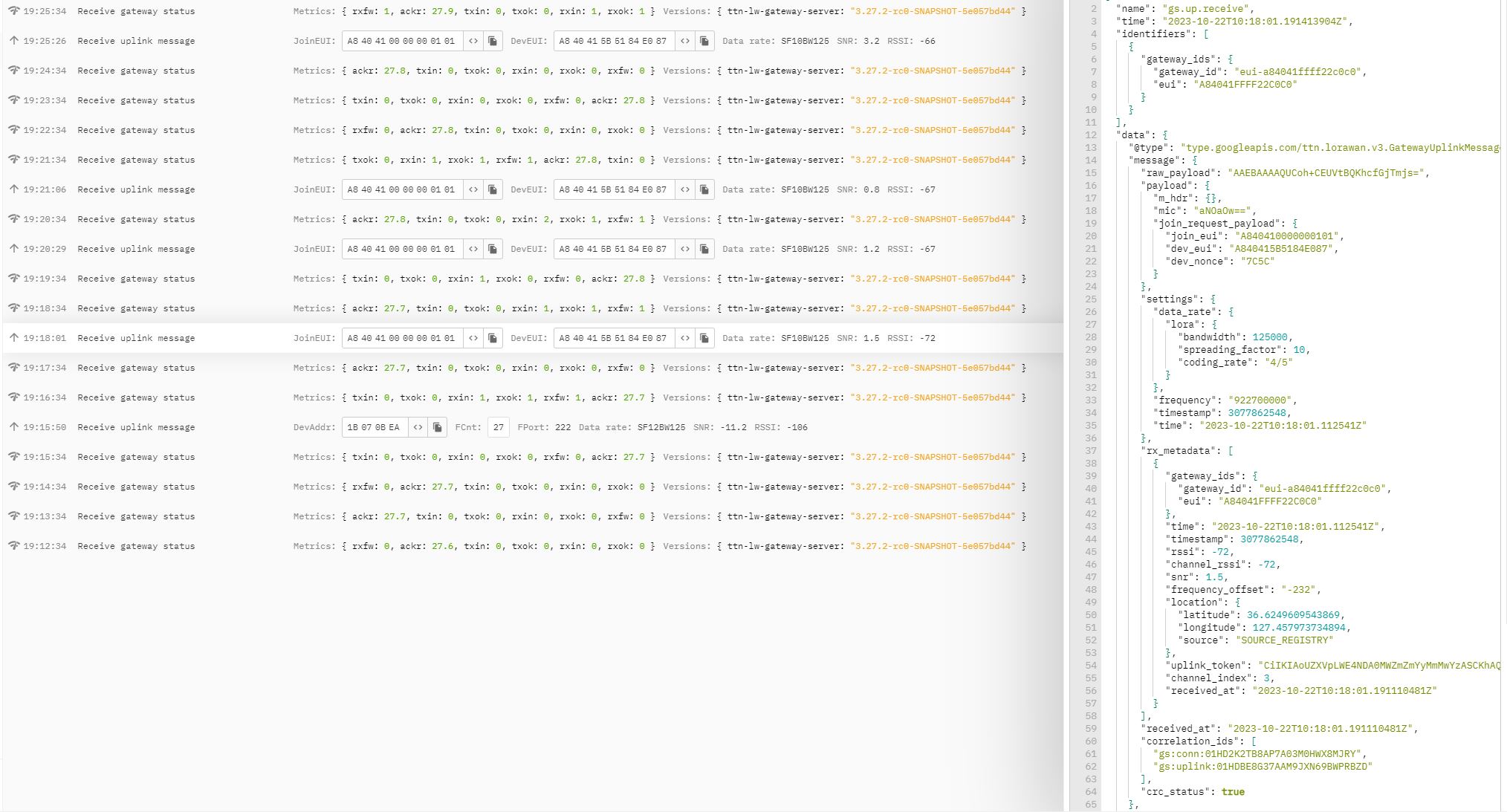
Task: Copy JoinEUI in the selected 19:18:01 row
Action: pyautogui.click(x=493, y=338)
